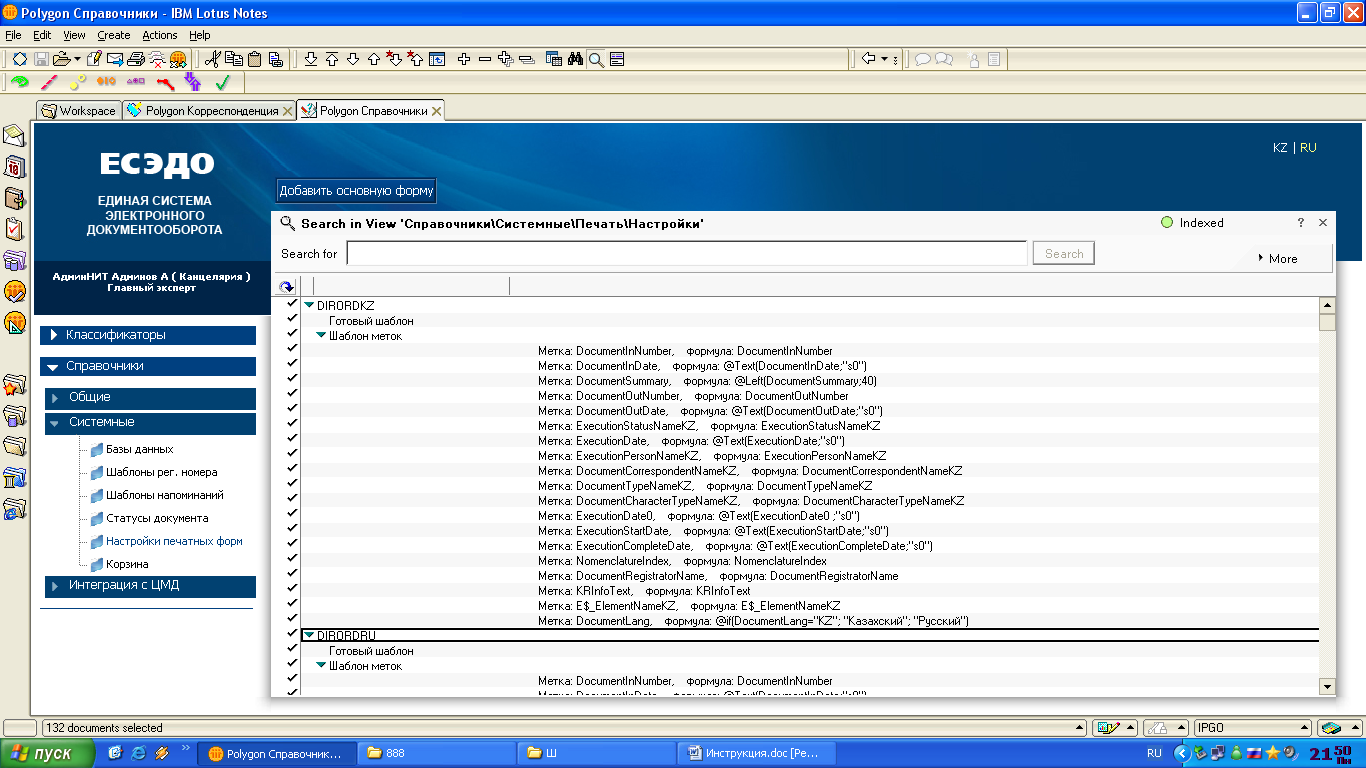
Task: Toggle checkmark on DocumentLang row
Action: coord(291,619)
